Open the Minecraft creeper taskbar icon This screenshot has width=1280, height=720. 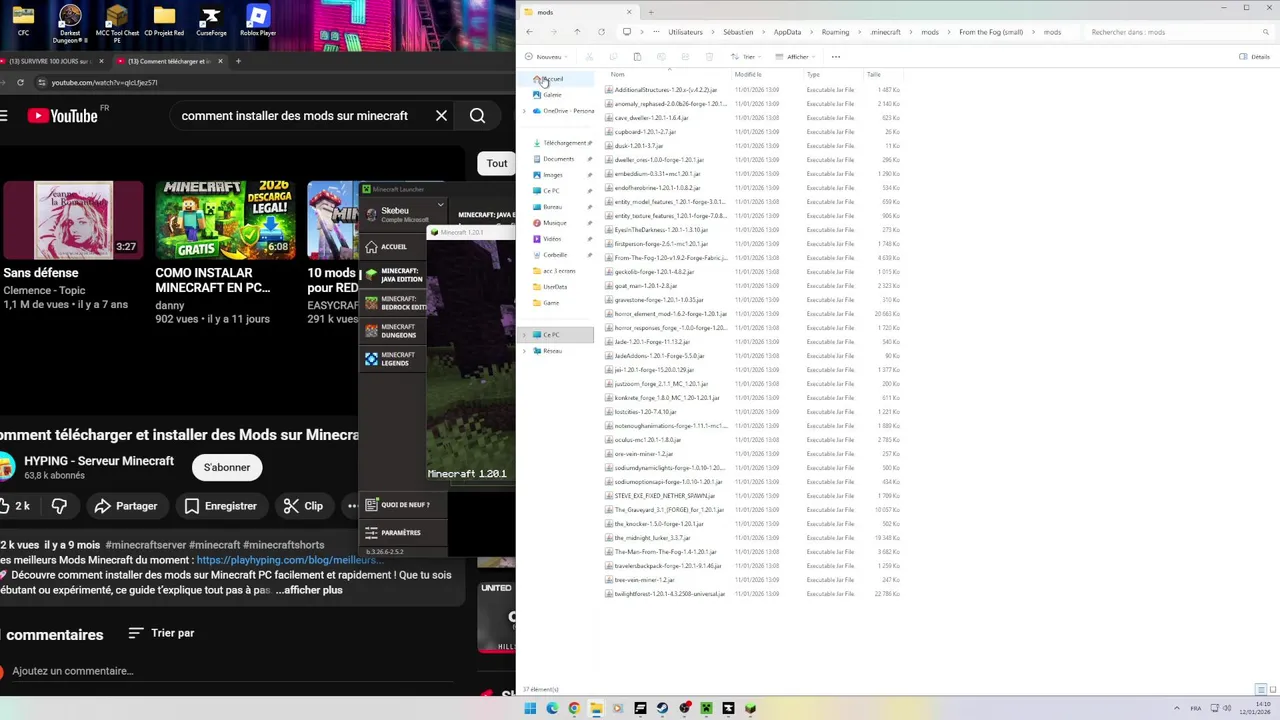(706, 708)
